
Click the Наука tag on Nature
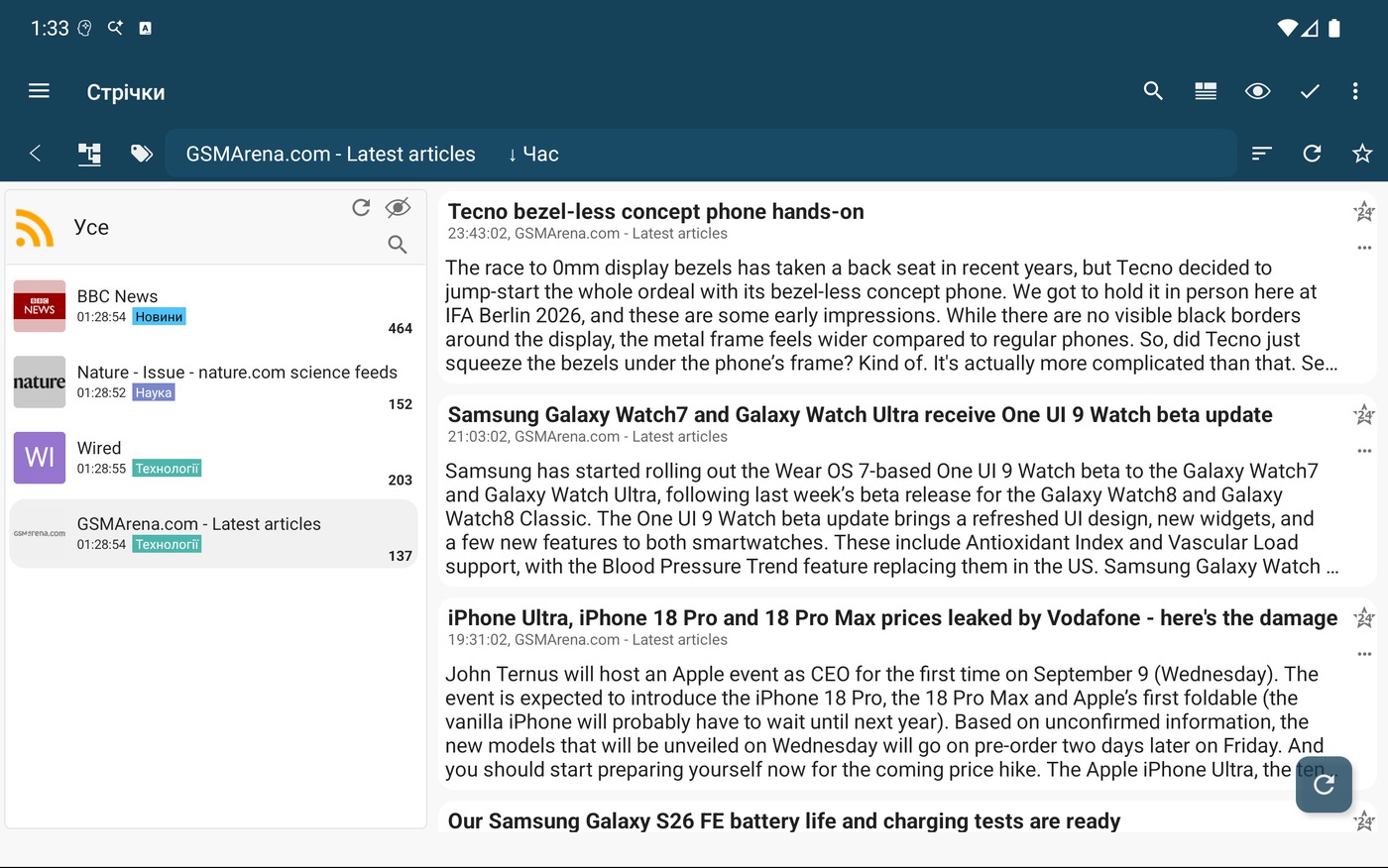[154, 392]
